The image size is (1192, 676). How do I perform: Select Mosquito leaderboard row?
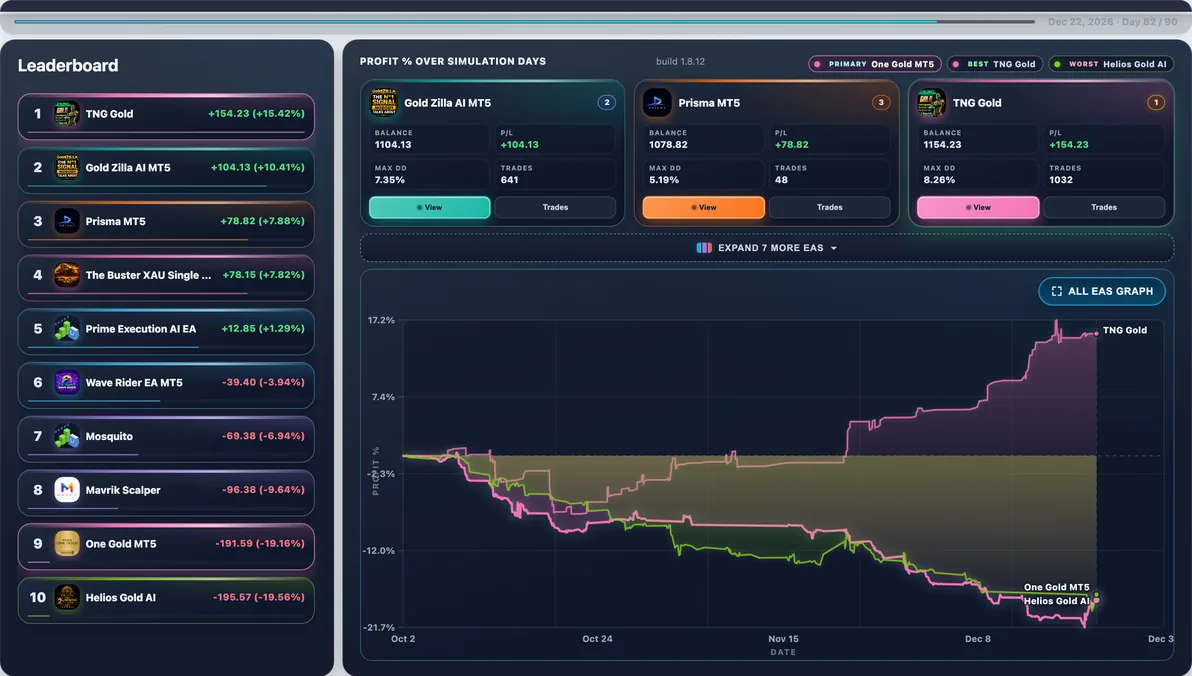166,439
